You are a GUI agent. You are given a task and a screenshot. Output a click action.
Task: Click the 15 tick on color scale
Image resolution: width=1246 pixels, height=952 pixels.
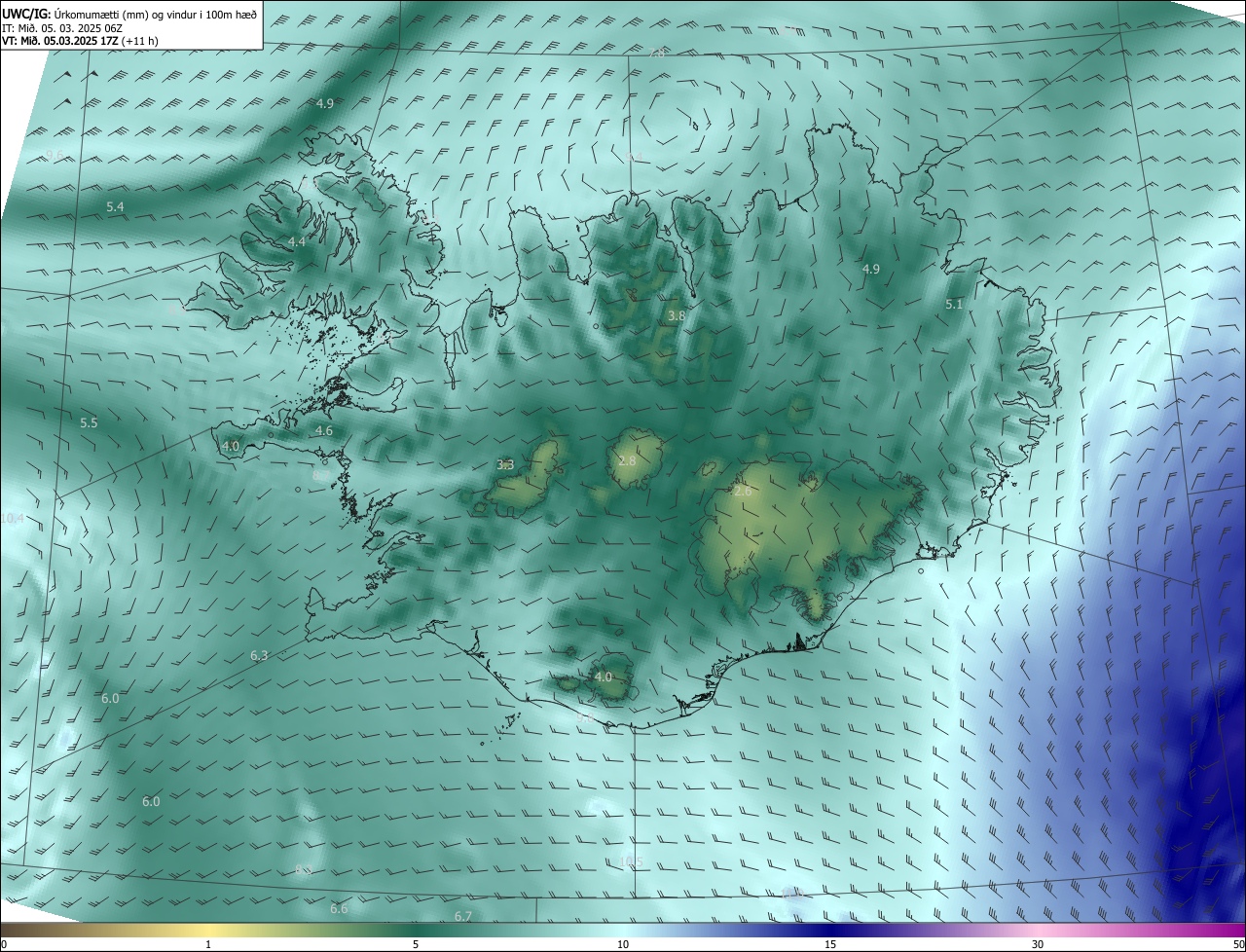coord(830,944)
